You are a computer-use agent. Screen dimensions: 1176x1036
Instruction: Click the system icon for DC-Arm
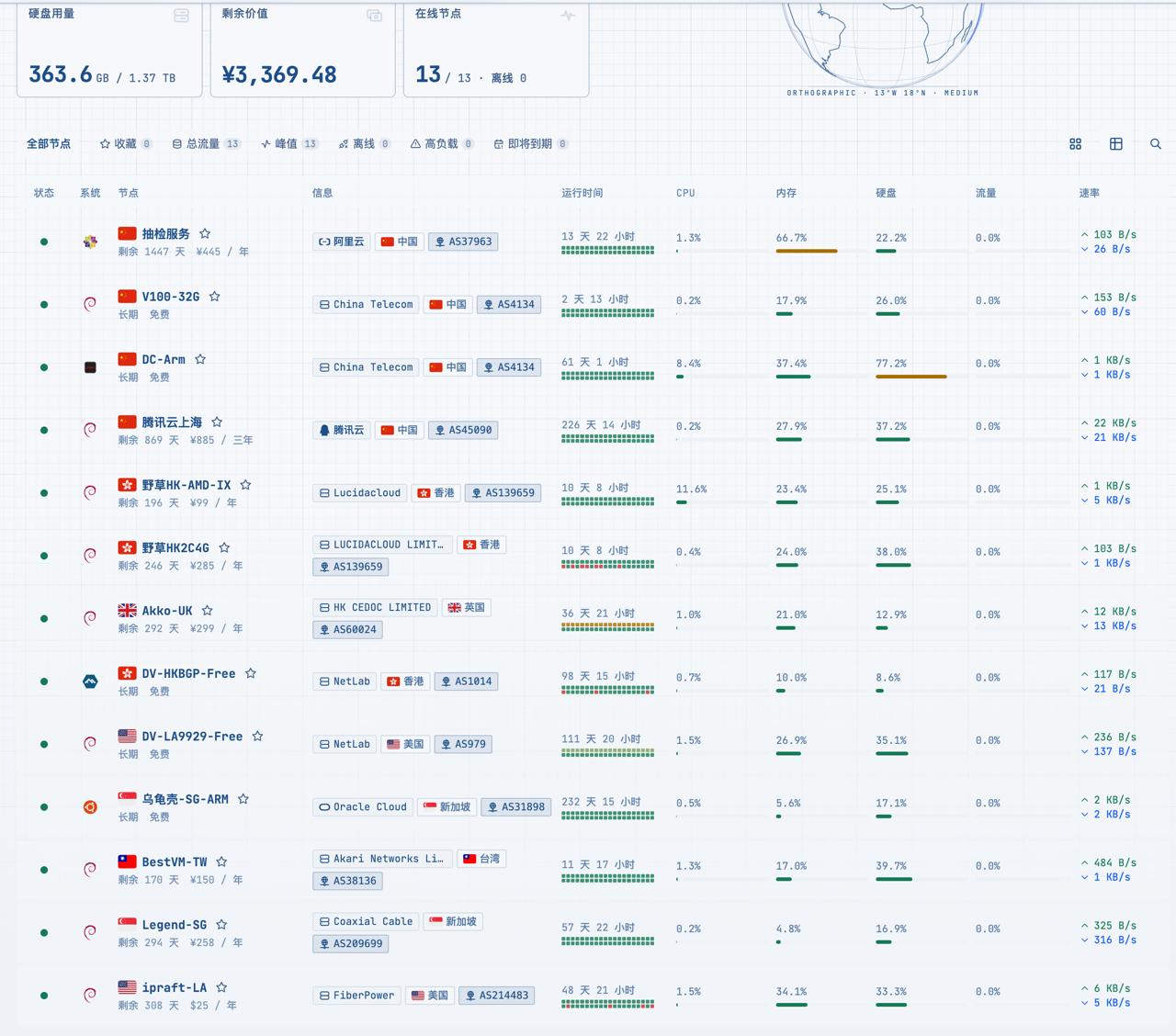(x=90, y=367)
